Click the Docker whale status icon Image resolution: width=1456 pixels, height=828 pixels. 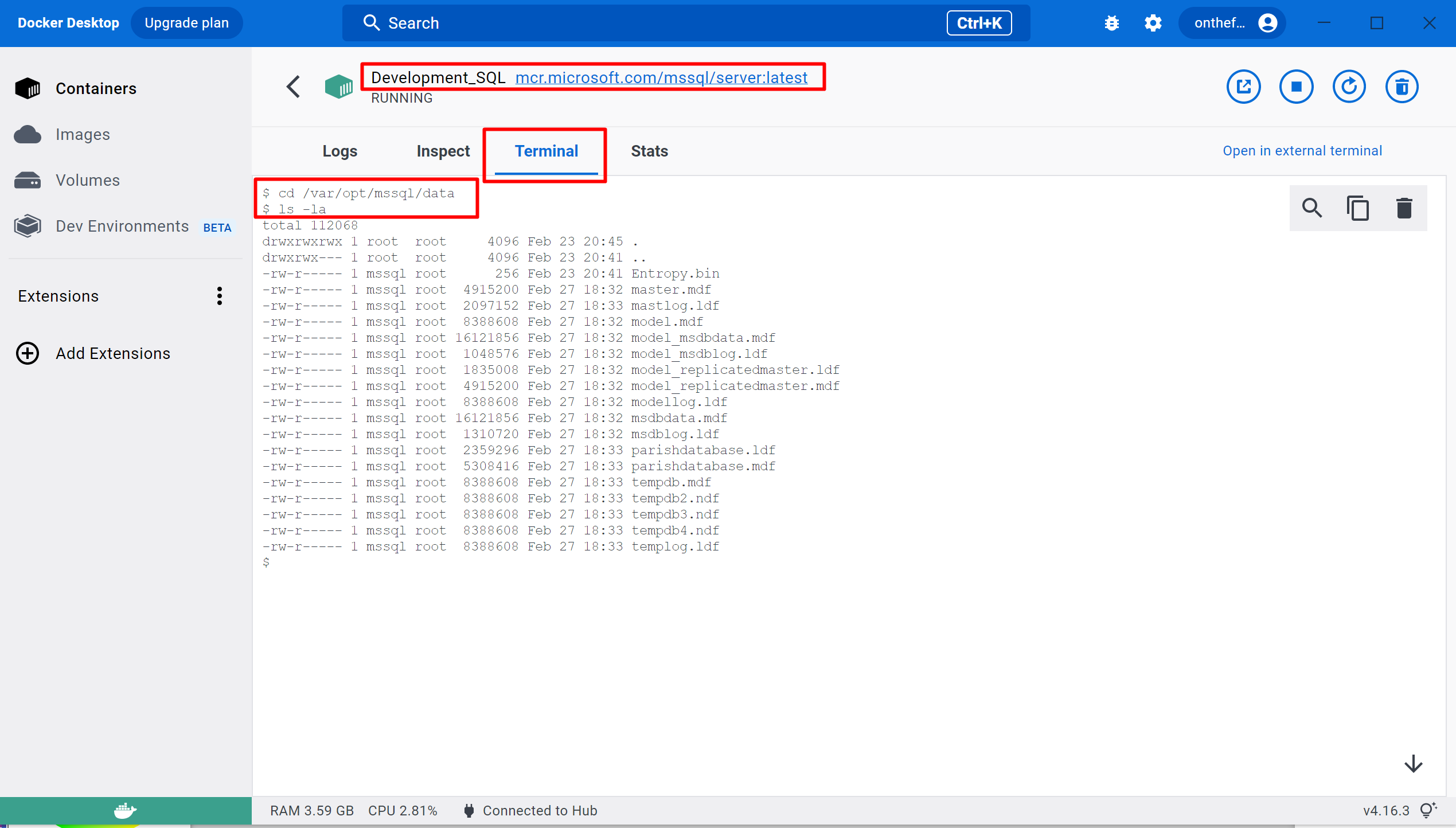click(x=126, y=810)
